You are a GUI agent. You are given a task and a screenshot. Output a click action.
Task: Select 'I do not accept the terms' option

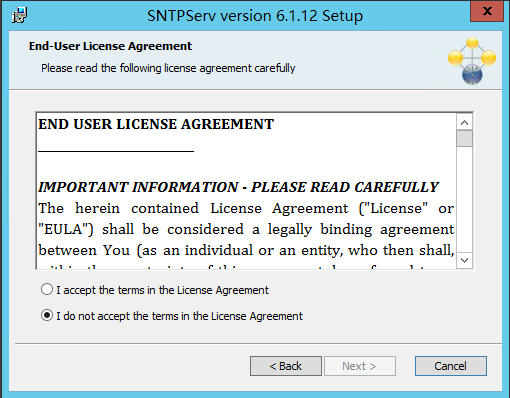point(47,315)
